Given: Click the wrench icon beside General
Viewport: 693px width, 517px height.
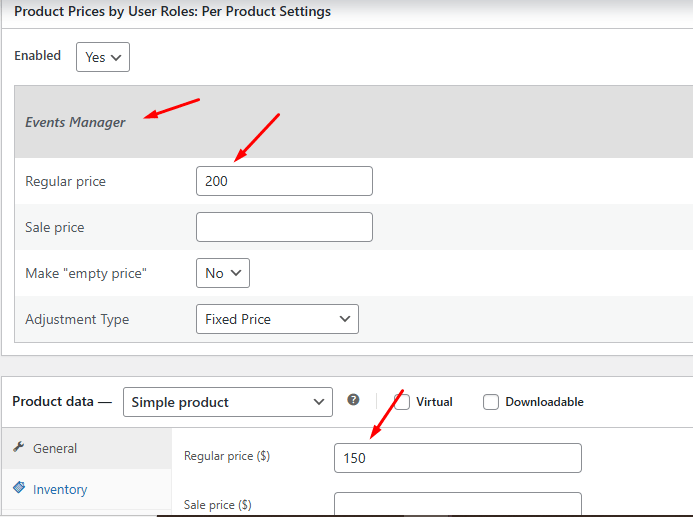Looking at the screenshot, I should tap(18, 448).
